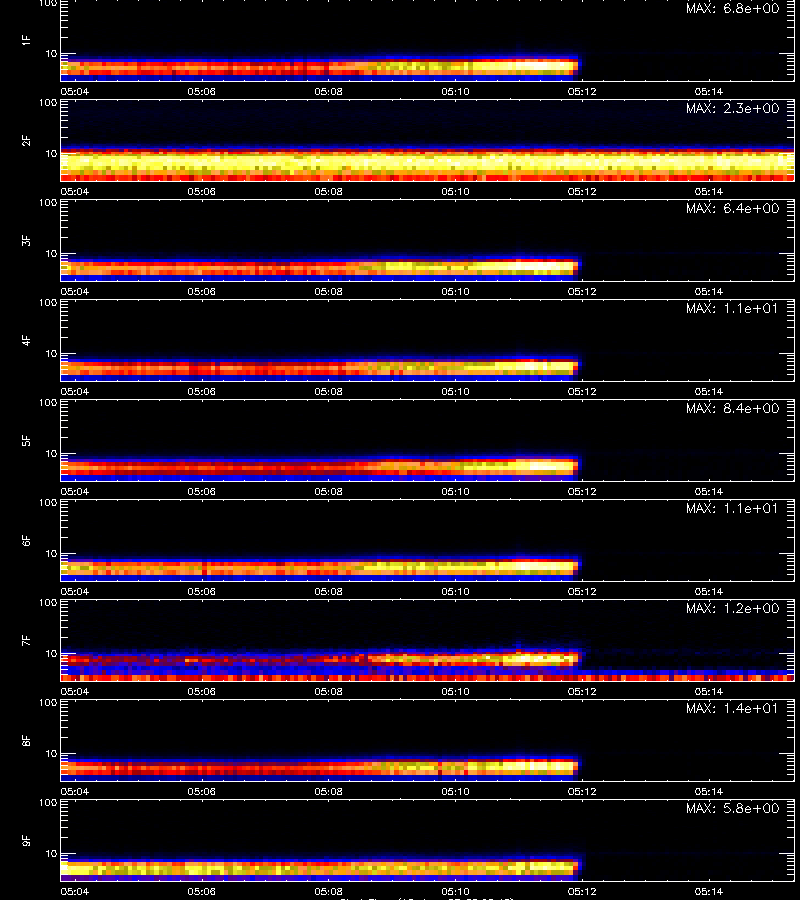
Task: Click the 05:12 tick label below the 1F panel
Action: 582,91
